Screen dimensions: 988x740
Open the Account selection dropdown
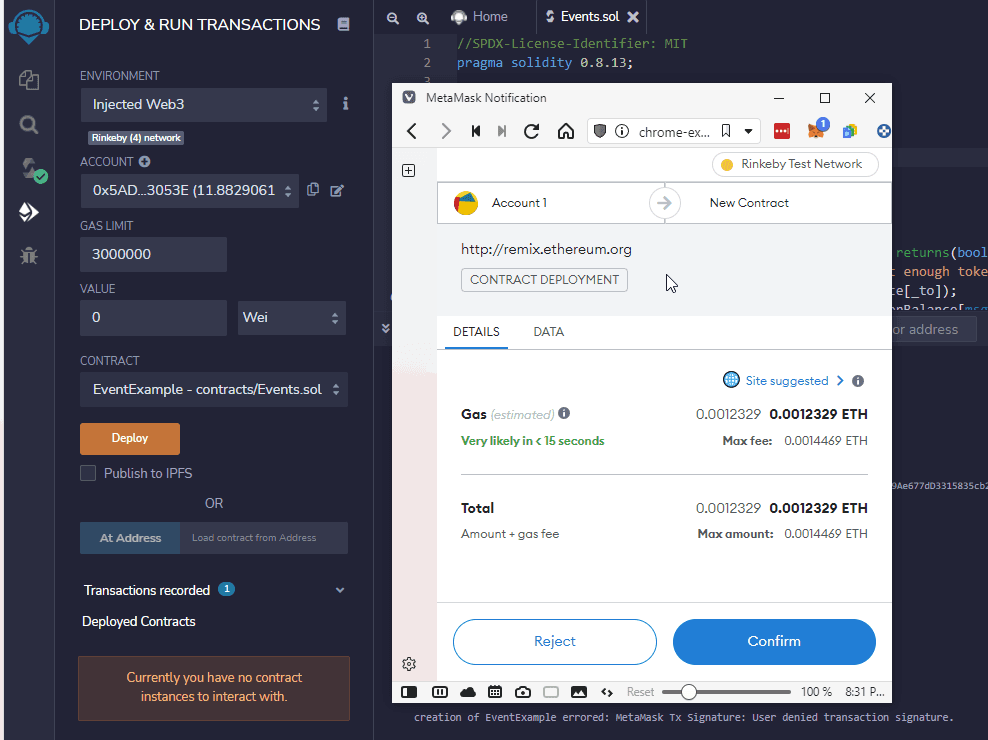(190, 190)
